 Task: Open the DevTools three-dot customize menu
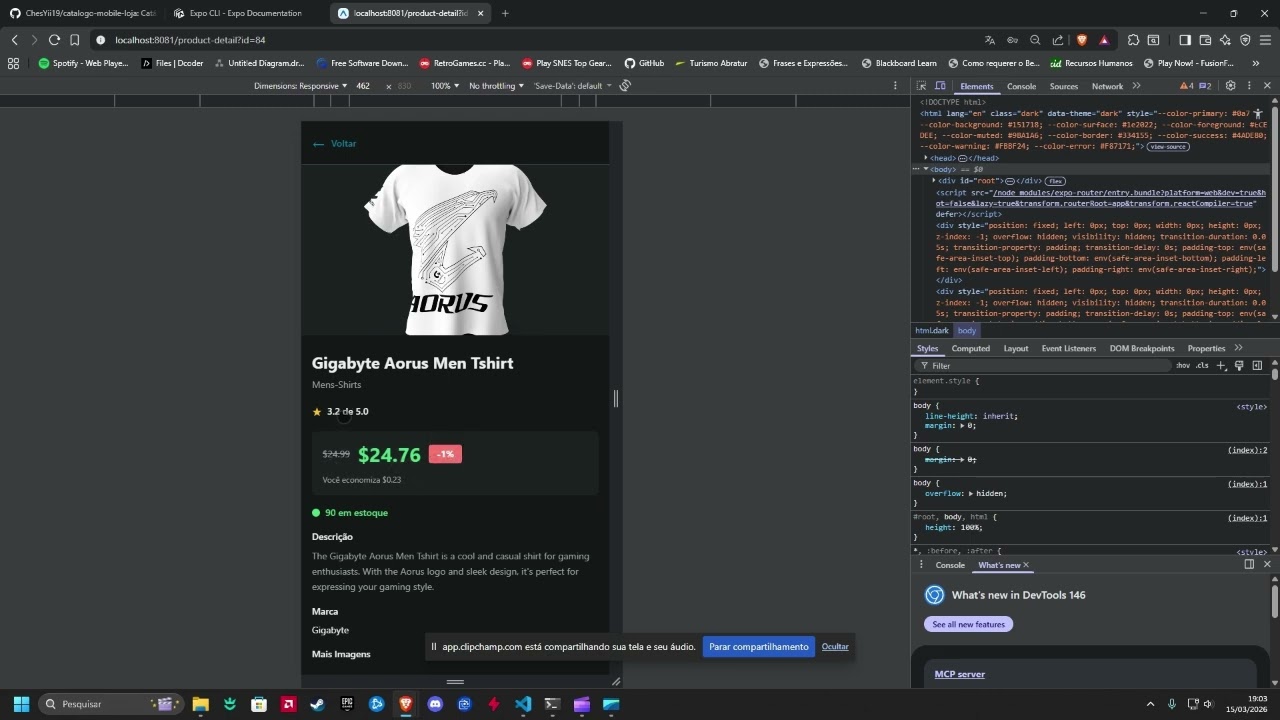(x=1248, y=86)
